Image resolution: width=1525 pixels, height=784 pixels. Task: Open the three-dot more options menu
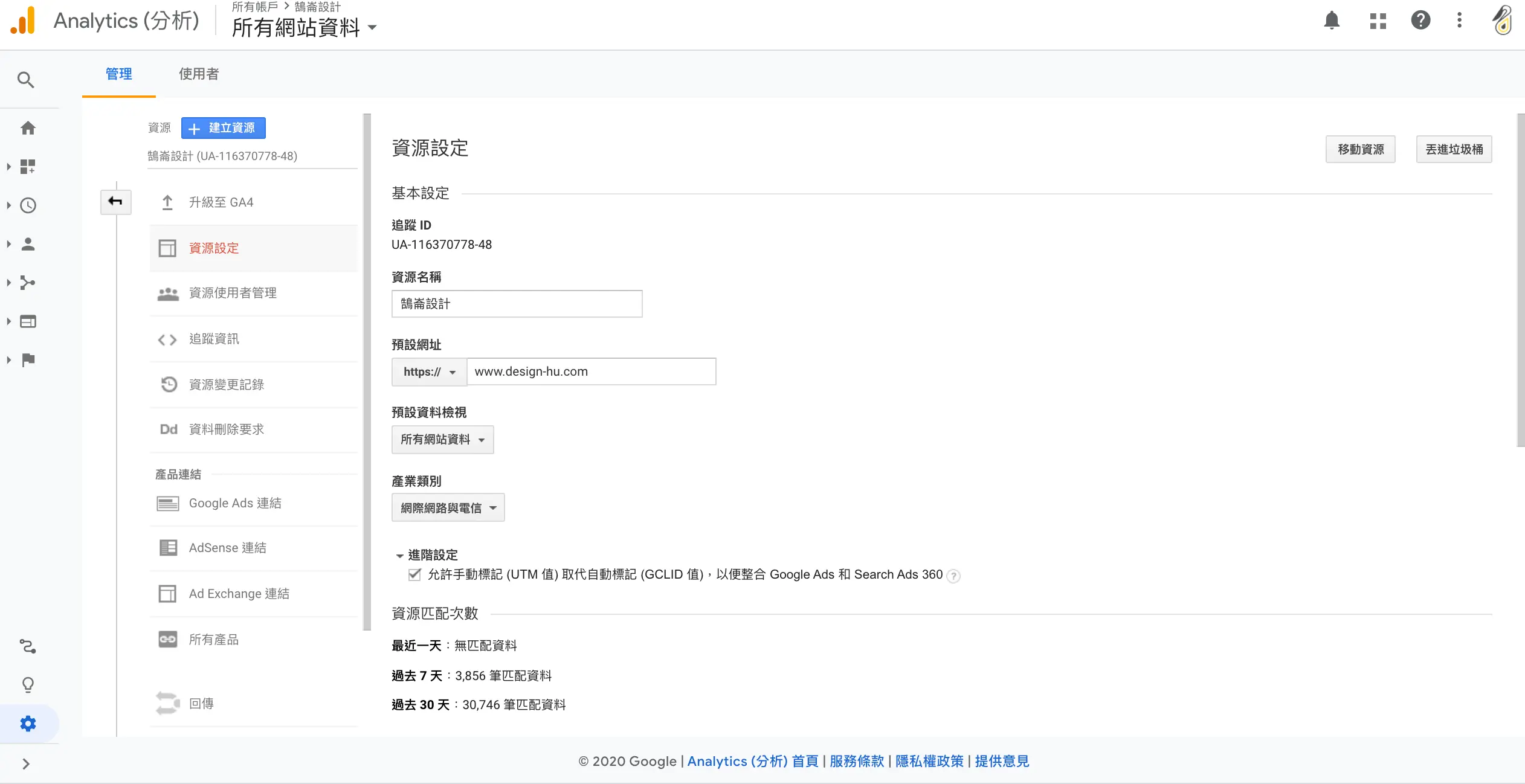coord(1459,21)
